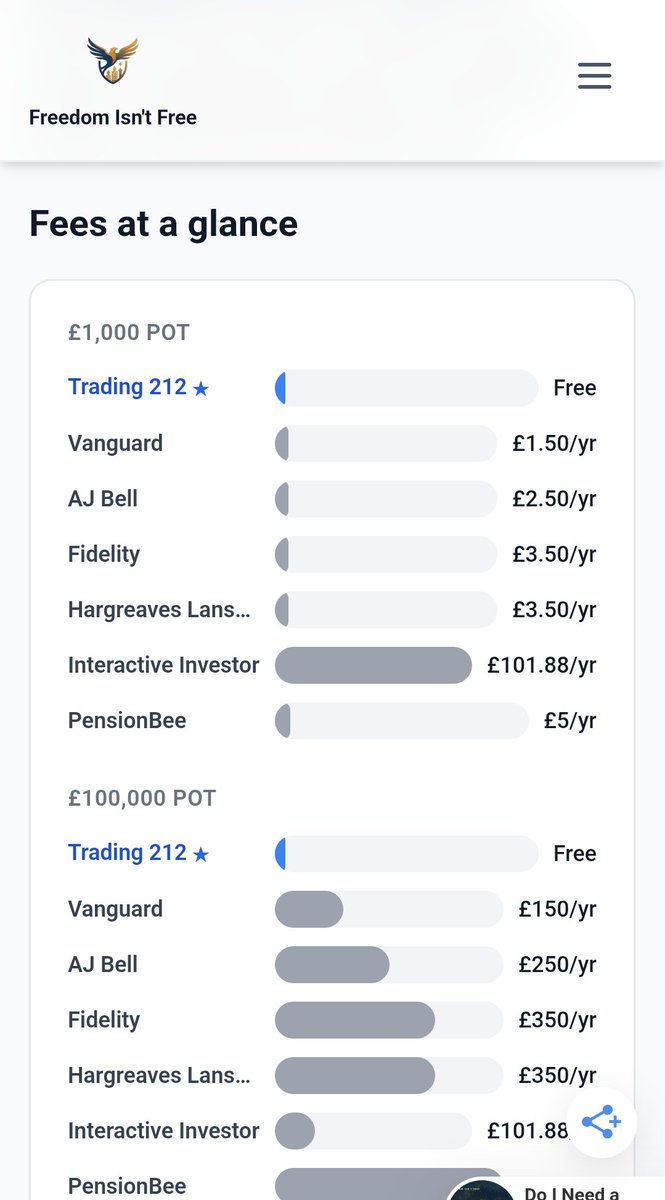The height and width of the screenshot is (1200, 665).
Task: Click the Vanguard £150/yr bar
Action: click(389, 909)
